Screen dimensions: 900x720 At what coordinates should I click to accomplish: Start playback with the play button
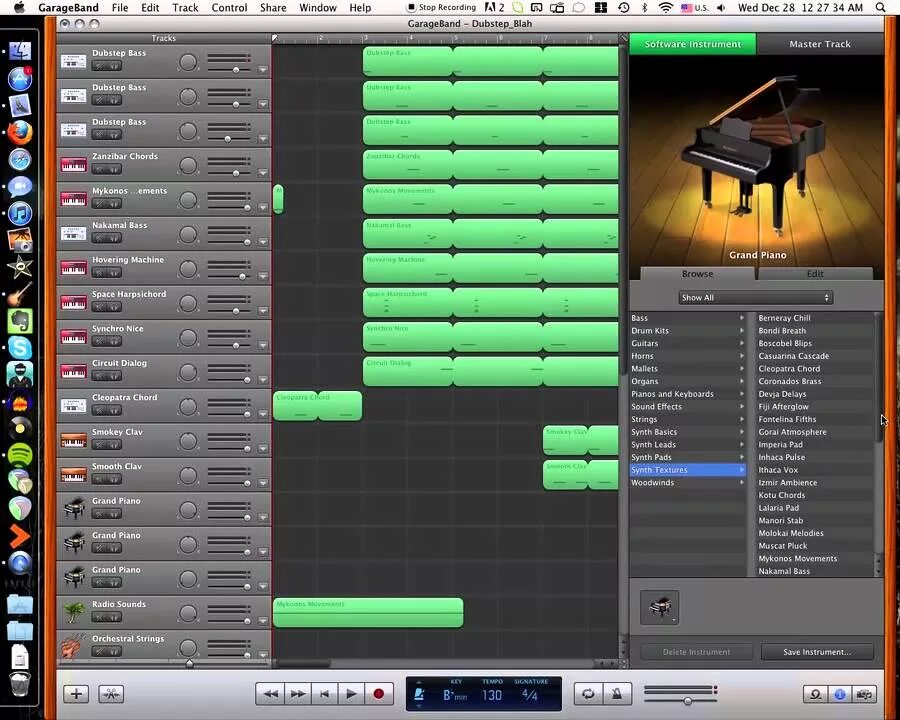point(351,694)
